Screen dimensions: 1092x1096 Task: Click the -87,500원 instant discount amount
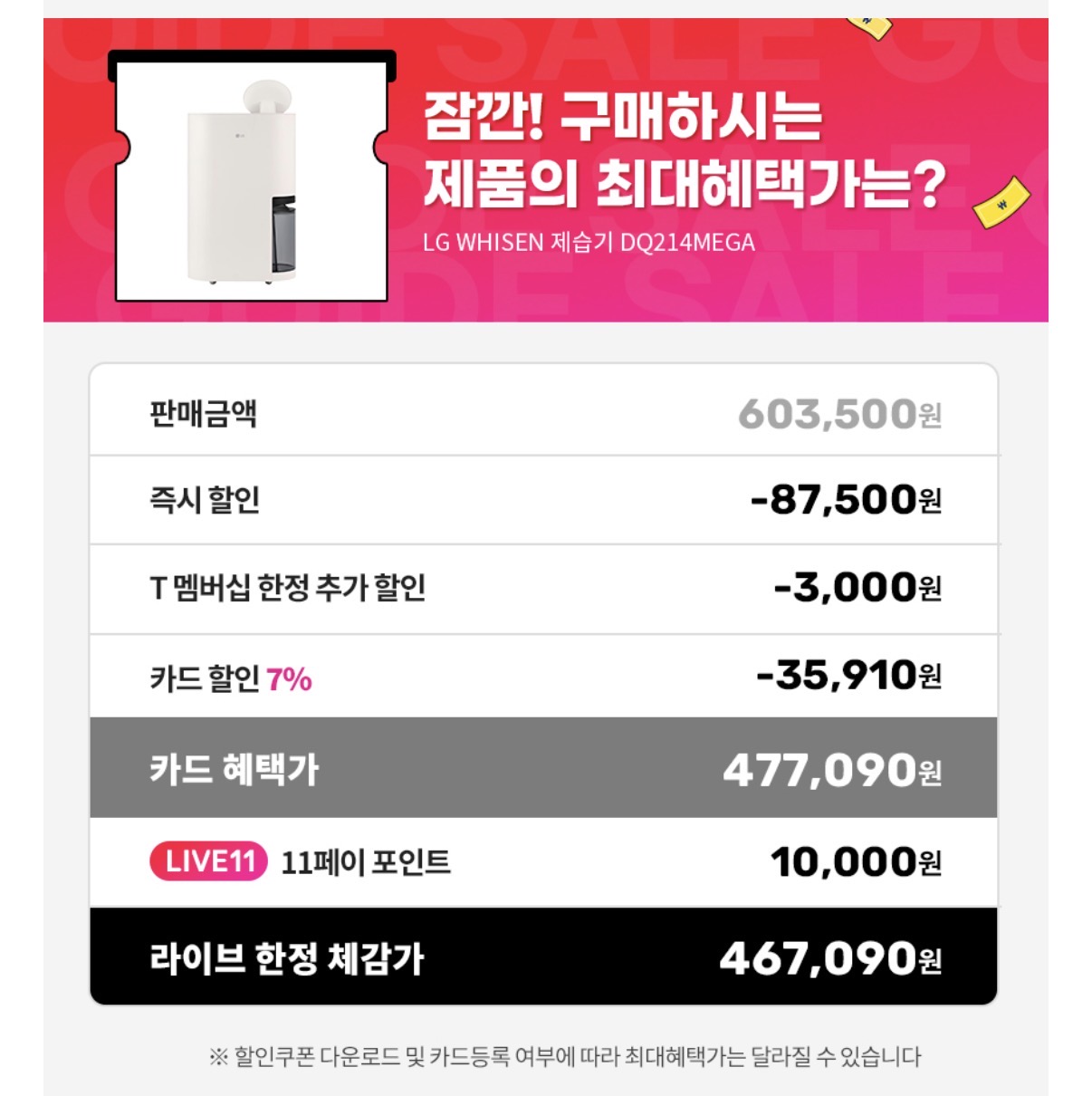(846, 499)
